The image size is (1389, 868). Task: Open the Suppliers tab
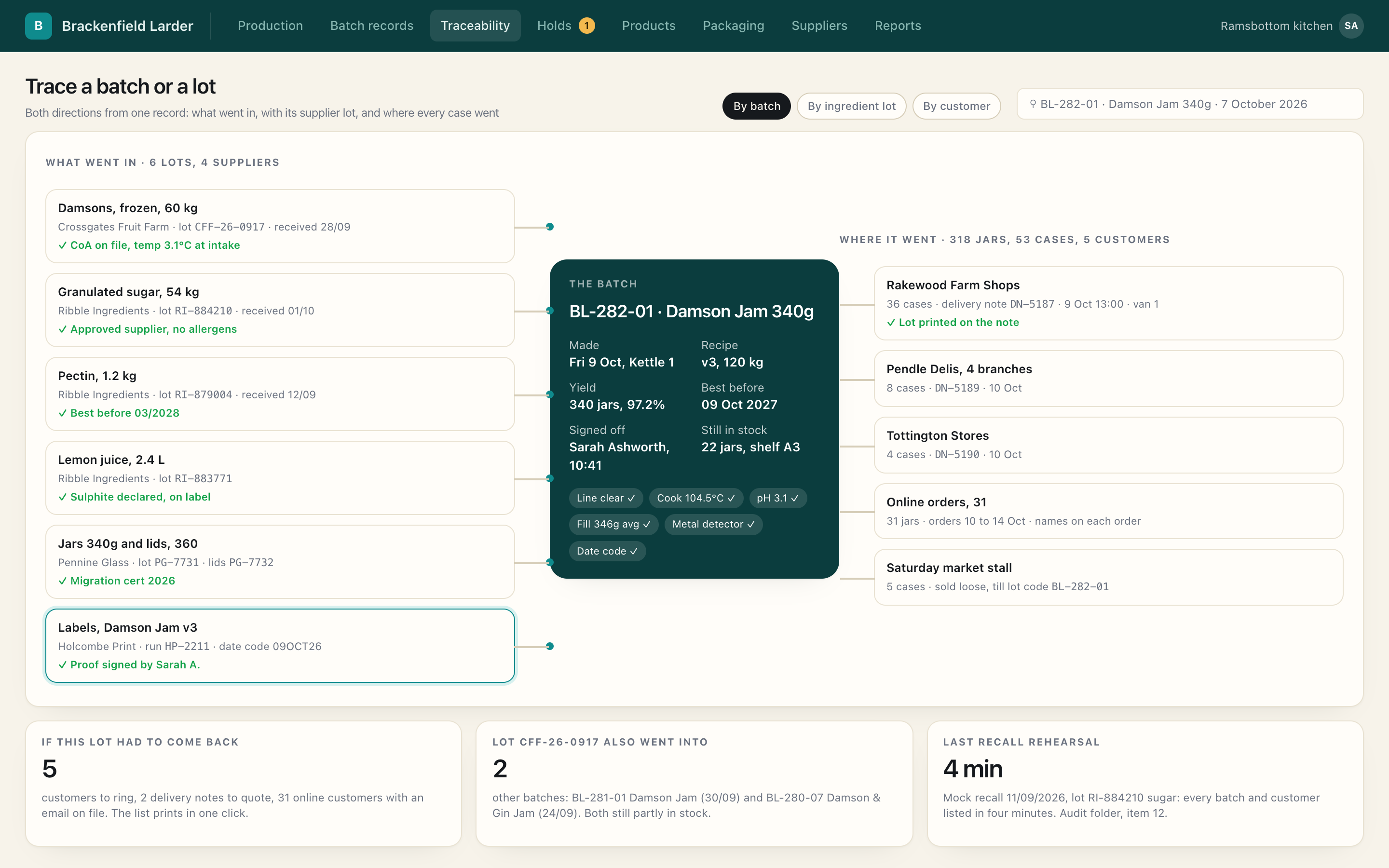click(x=819, y=26)
